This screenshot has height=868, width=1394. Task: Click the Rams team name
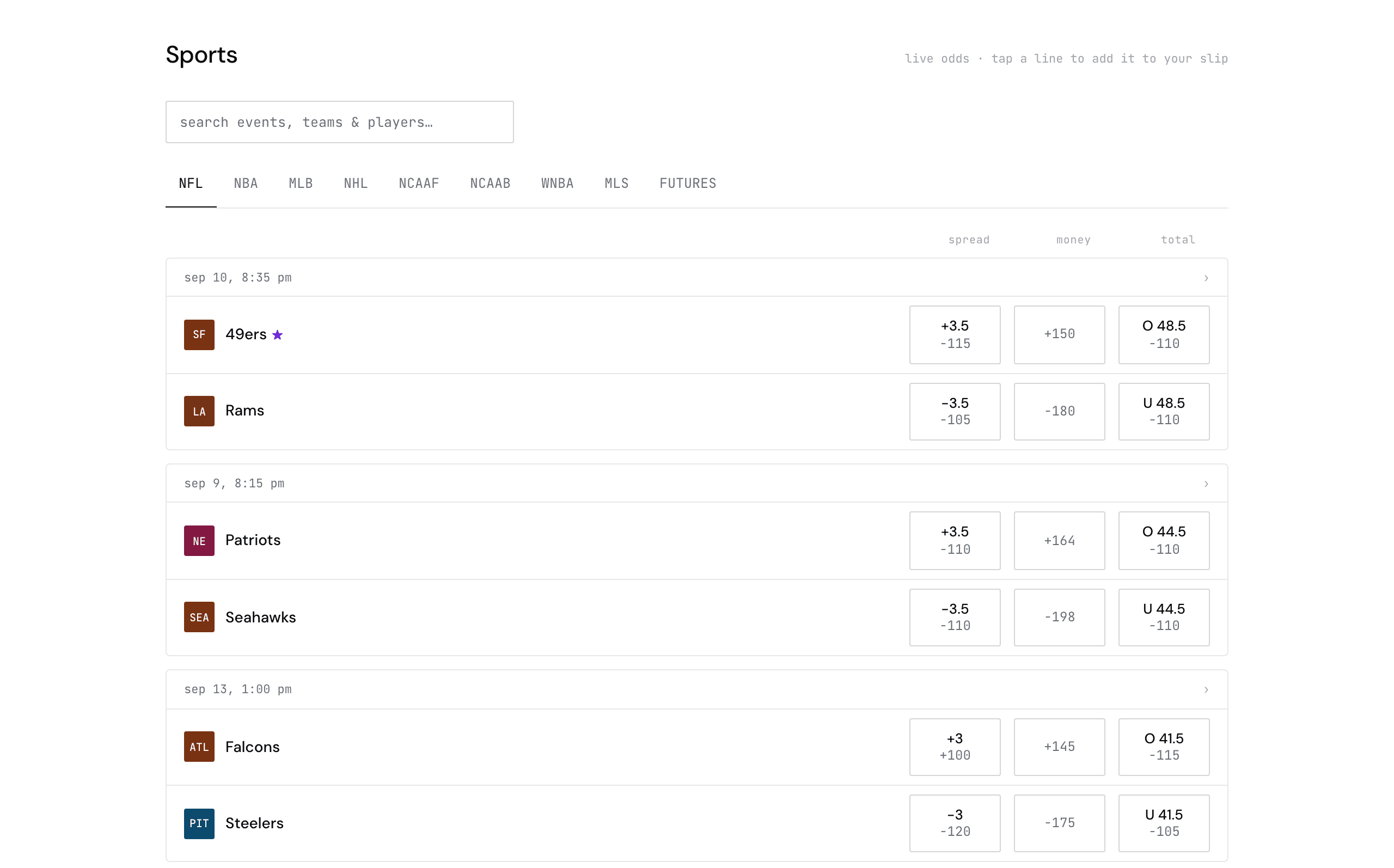(244, 411)
